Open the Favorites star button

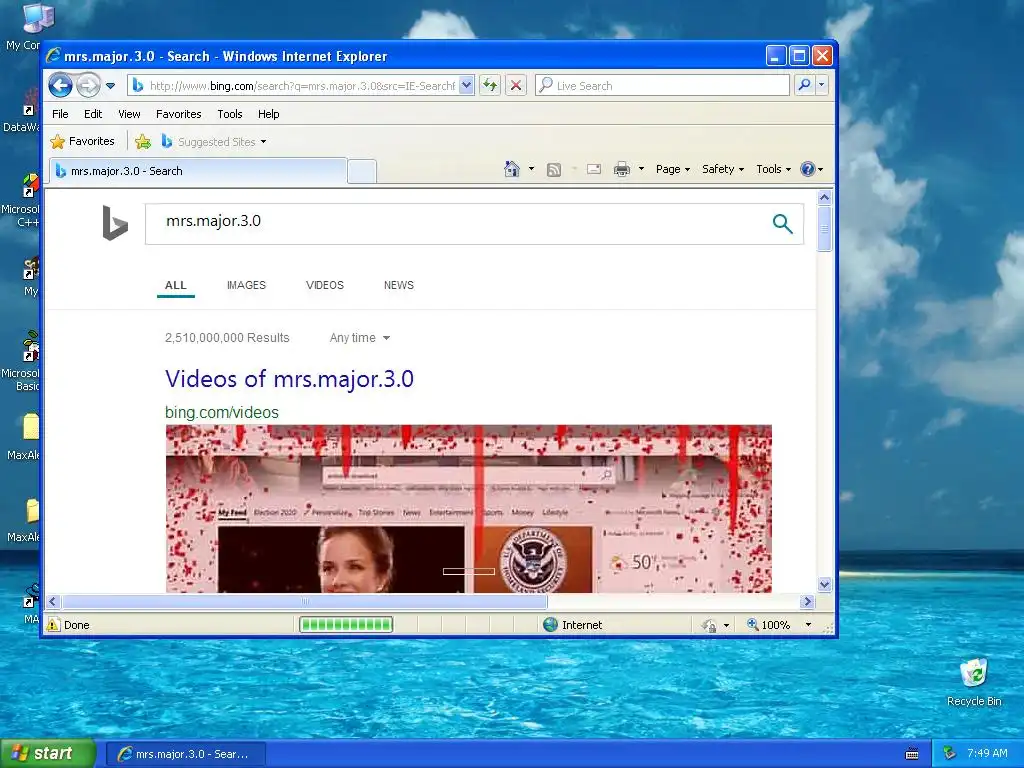click(x=83, y=141)
